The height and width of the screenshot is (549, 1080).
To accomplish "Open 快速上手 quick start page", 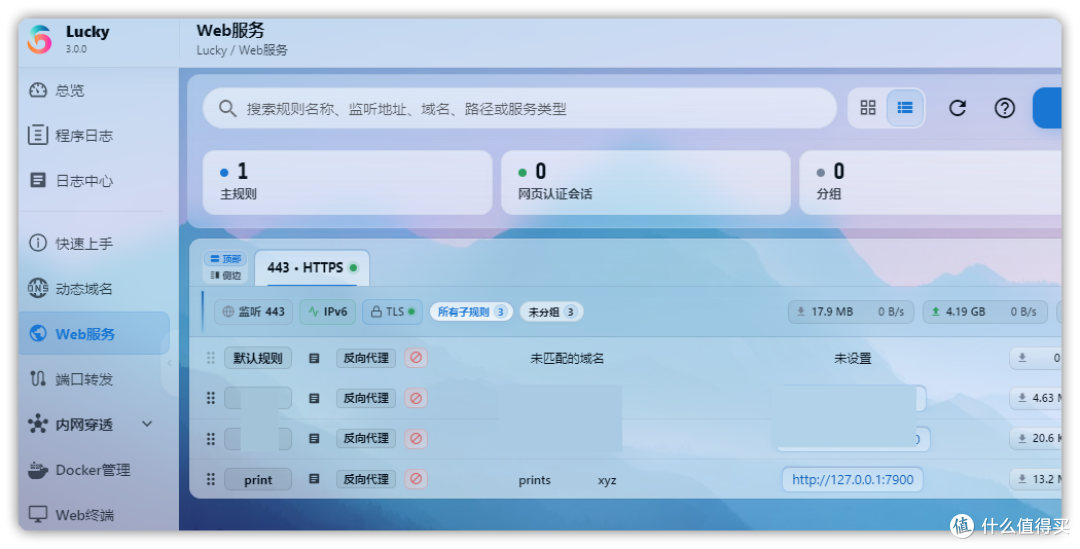I will coord(70,243).
